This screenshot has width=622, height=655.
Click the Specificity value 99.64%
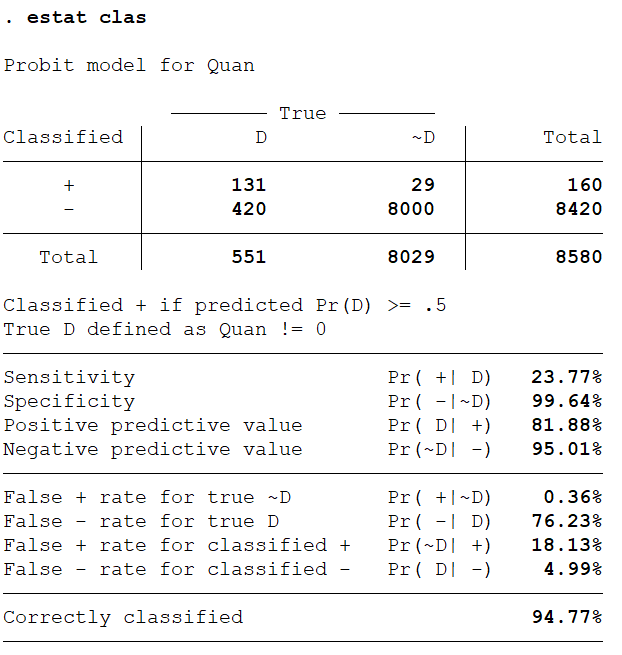566,402
